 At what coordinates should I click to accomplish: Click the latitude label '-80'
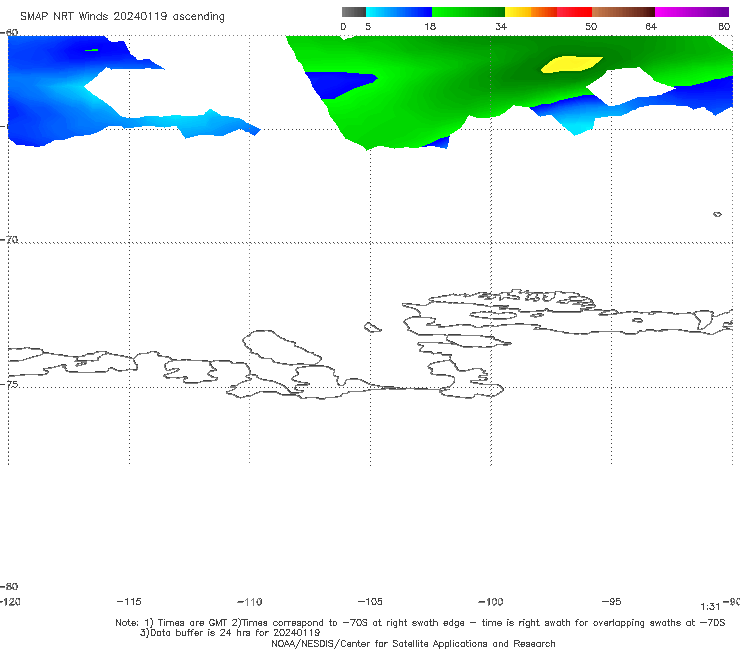click(9, 586)
